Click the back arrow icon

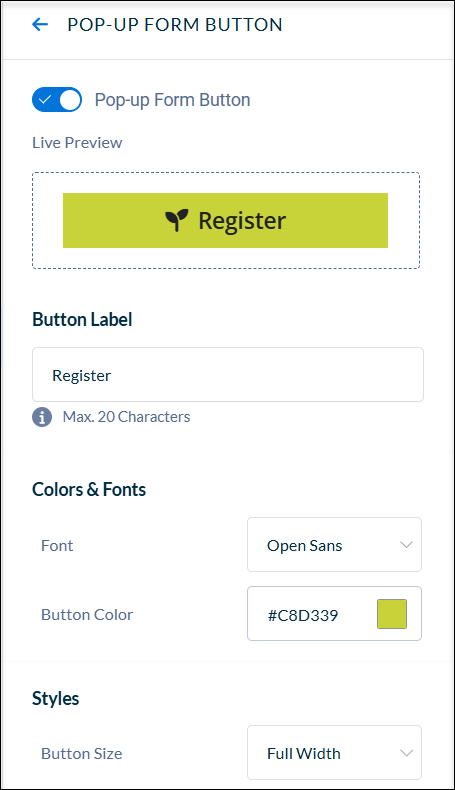point(40,24)
